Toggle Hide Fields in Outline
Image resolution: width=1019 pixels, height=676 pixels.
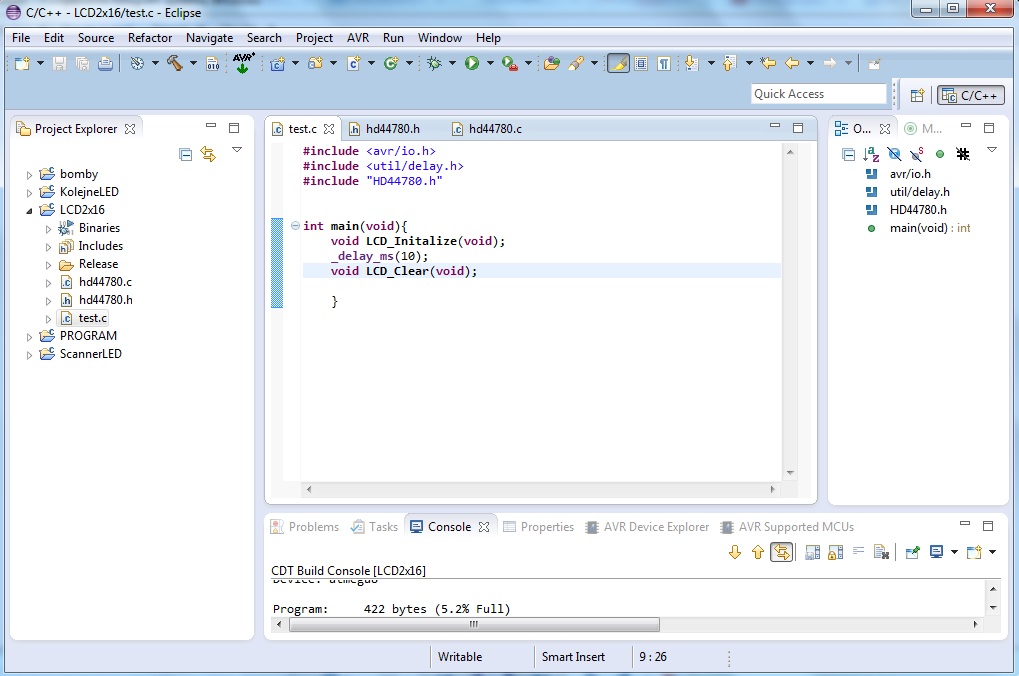pyautogui.click(x=894, y=154)
